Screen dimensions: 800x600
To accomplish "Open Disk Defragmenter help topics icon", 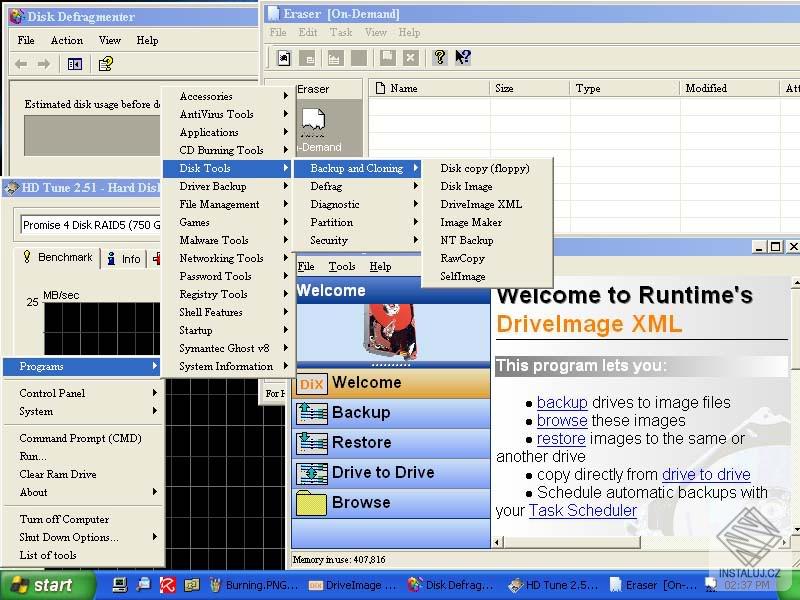I will 105,63.
